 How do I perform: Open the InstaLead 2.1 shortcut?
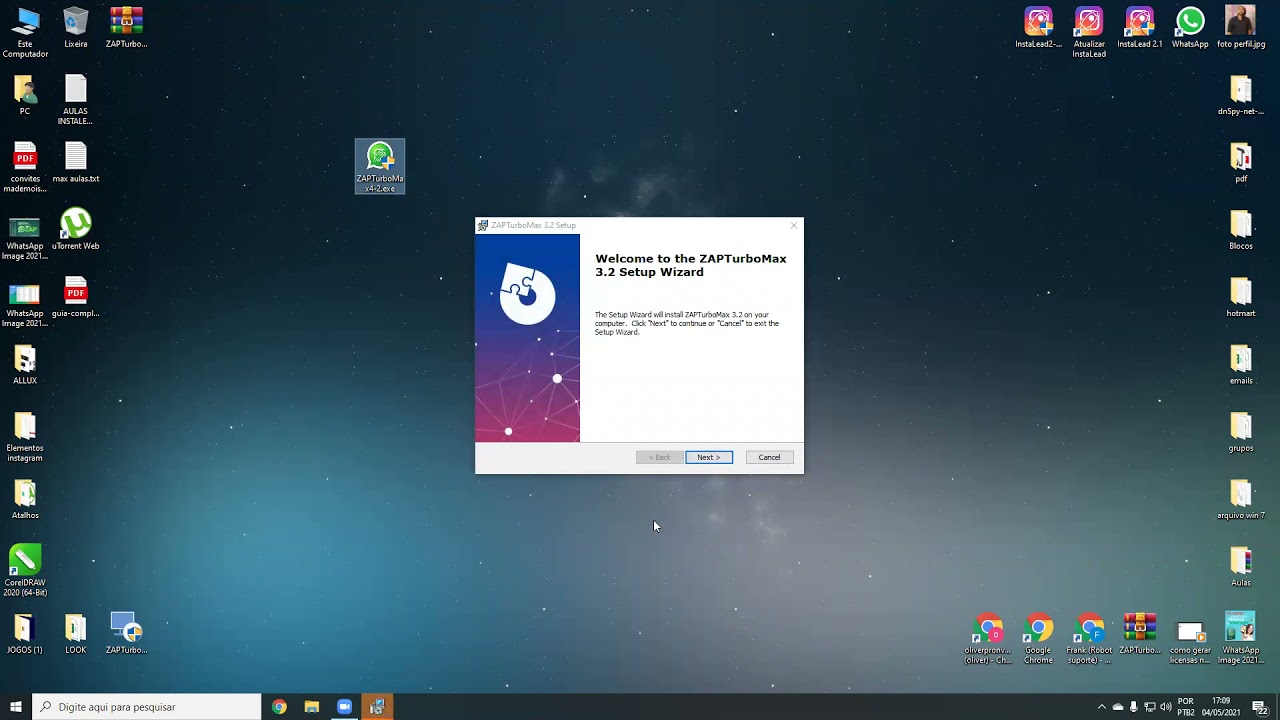coord(1140,27)
